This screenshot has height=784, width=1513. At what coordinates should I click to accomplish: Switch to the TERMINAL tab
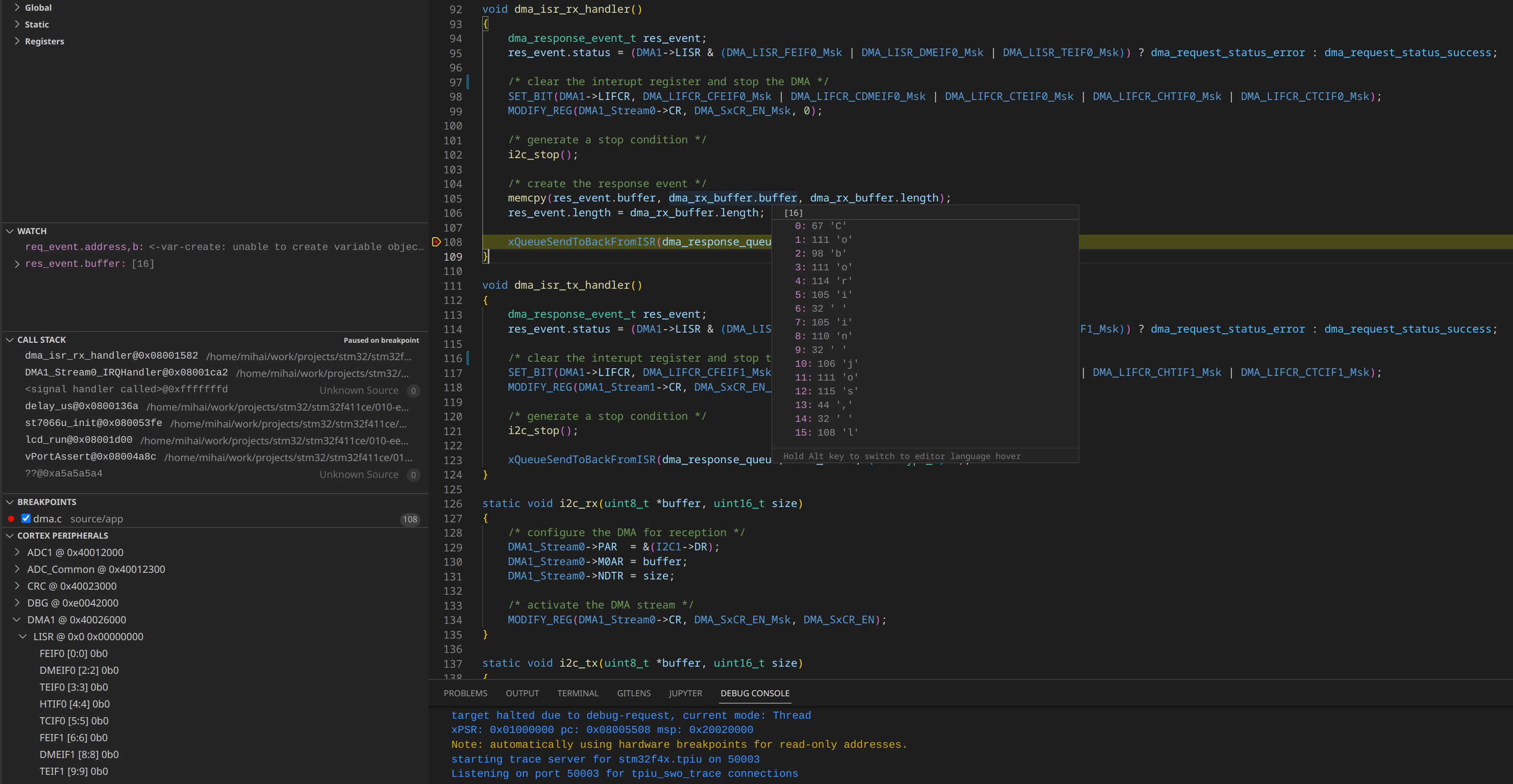[x=577, y=693]
